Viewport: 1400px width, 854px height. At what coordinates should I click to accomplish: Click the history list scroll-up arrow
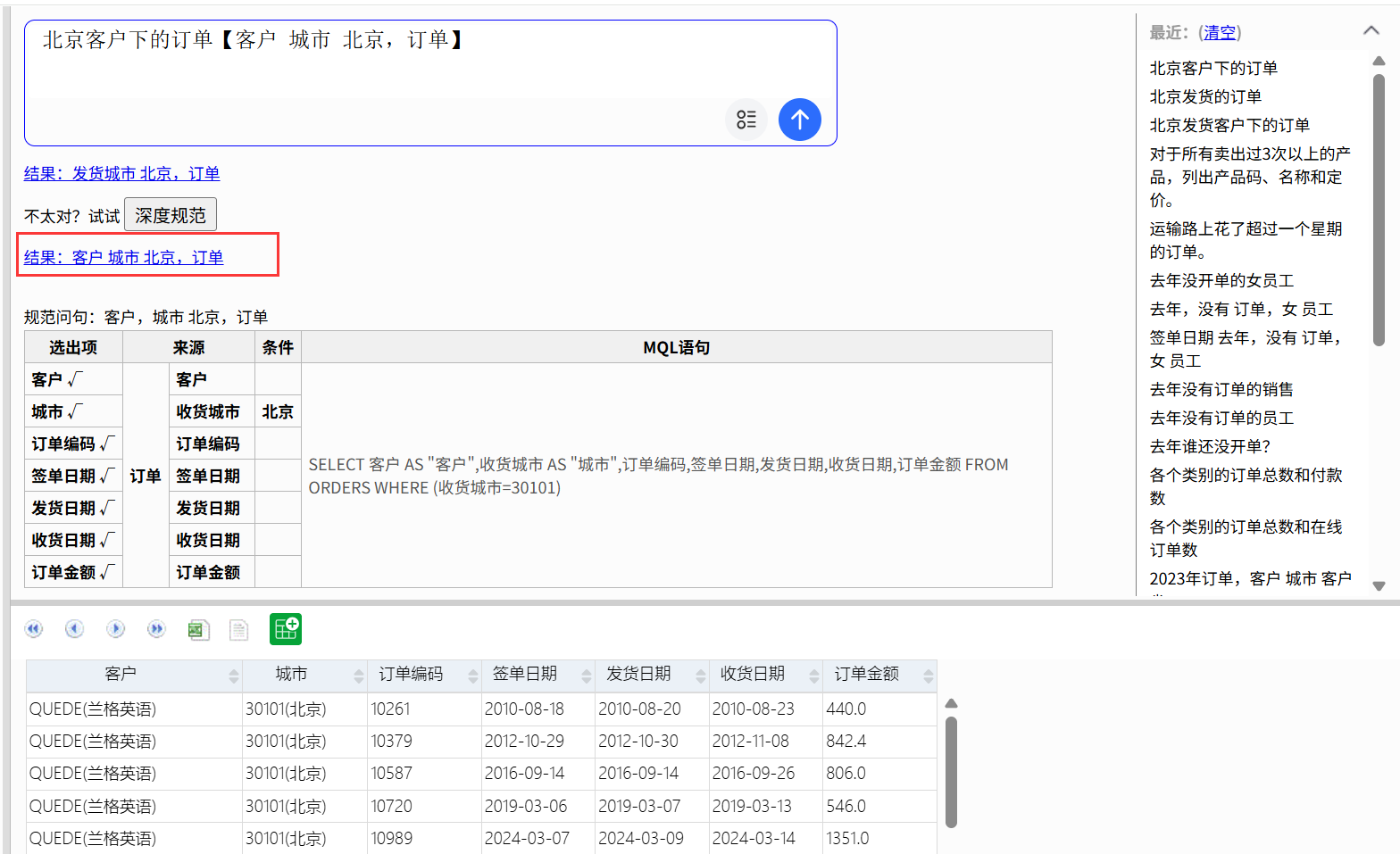click(x=1379, y=61)
